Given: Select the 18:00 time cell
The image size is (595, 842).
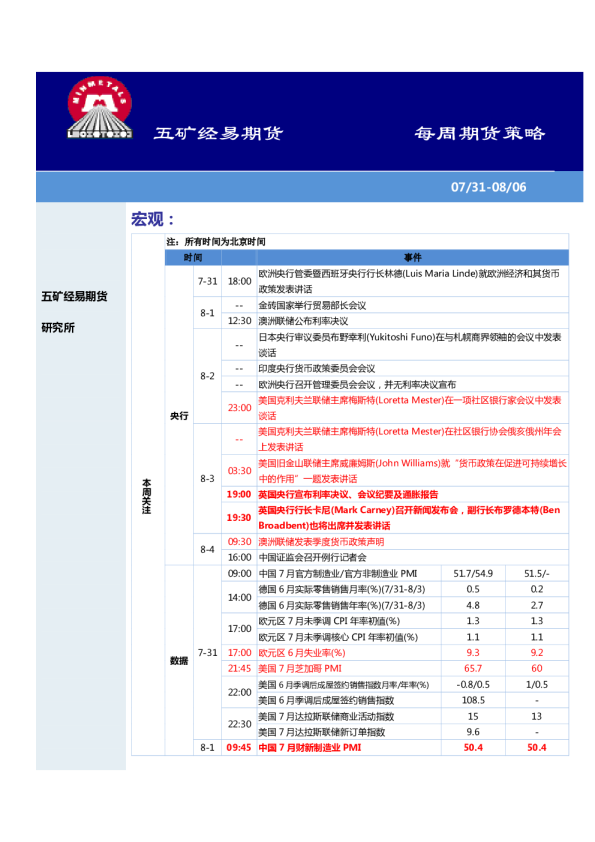Looking at the screenshot, I should click(x=240, y=281).
